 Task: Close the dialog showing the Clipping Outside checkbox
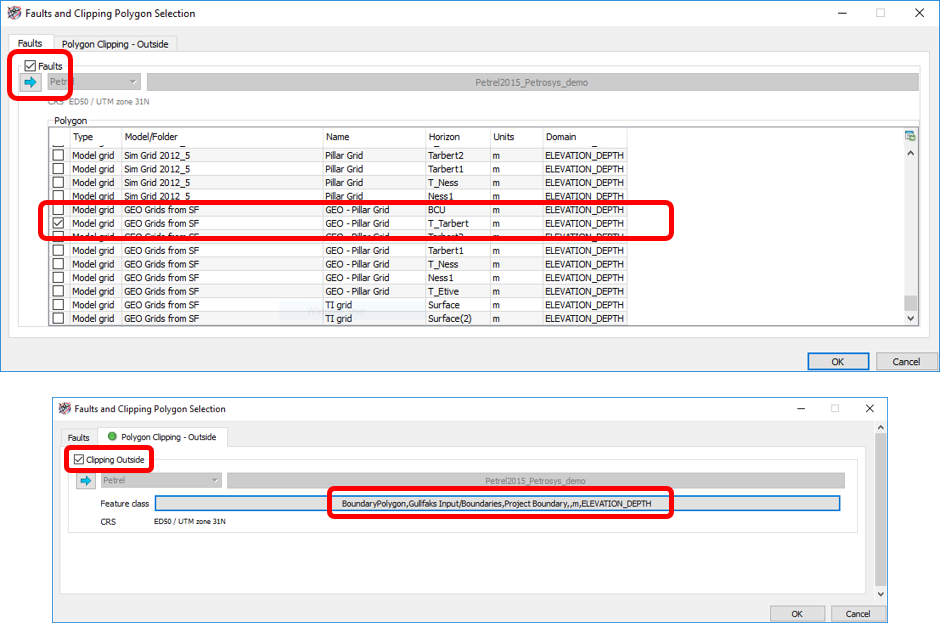(869, 408)
